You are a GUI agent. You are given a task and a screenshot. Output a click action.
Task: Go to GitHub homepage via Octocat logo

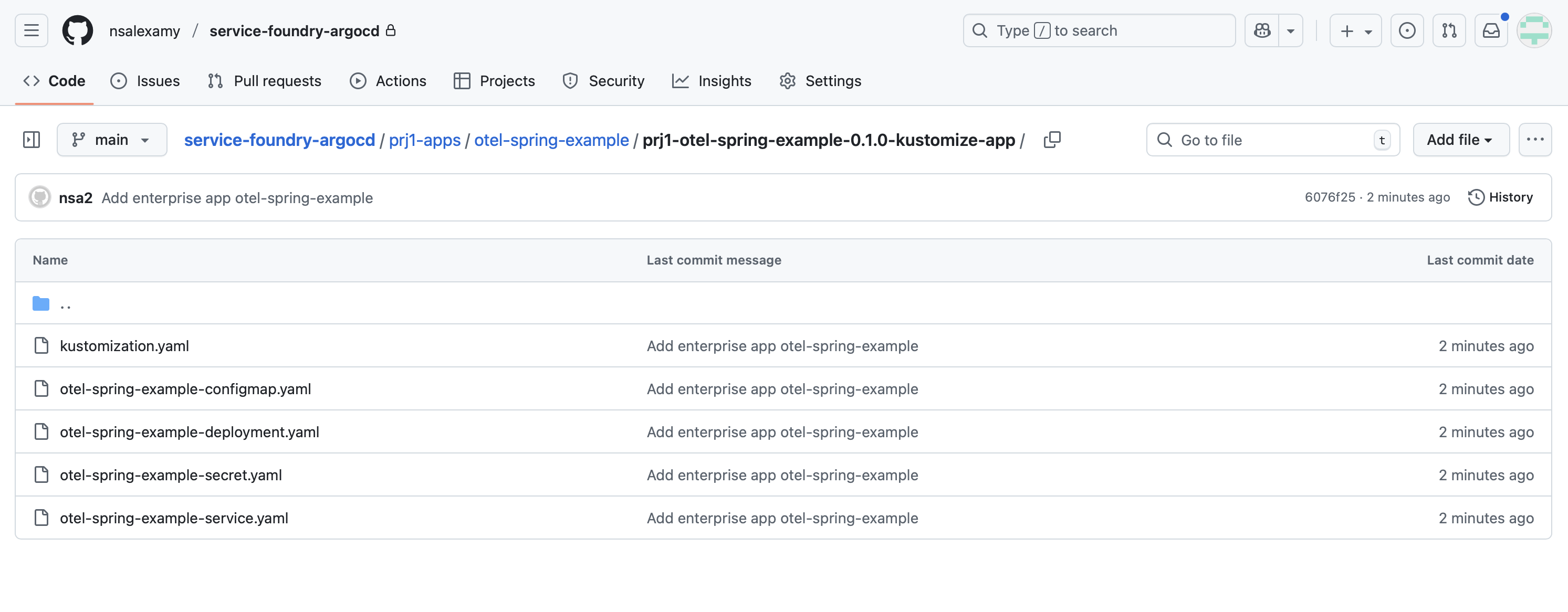point(77,30)
